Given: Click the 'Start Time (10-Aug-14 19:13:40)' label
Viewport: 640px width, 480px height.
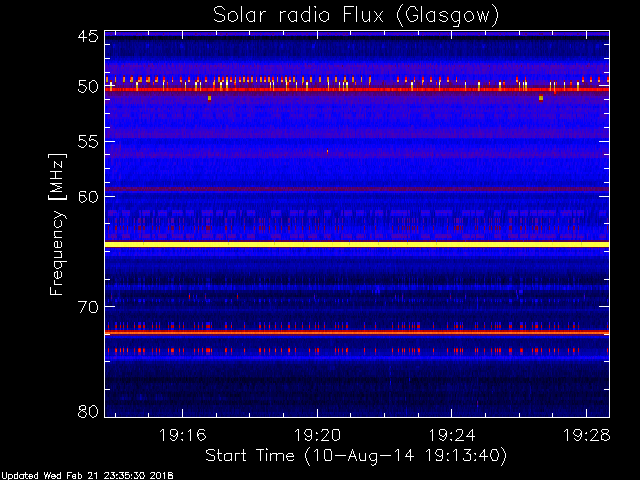Looking at the screenshot, I should point(356,456).
